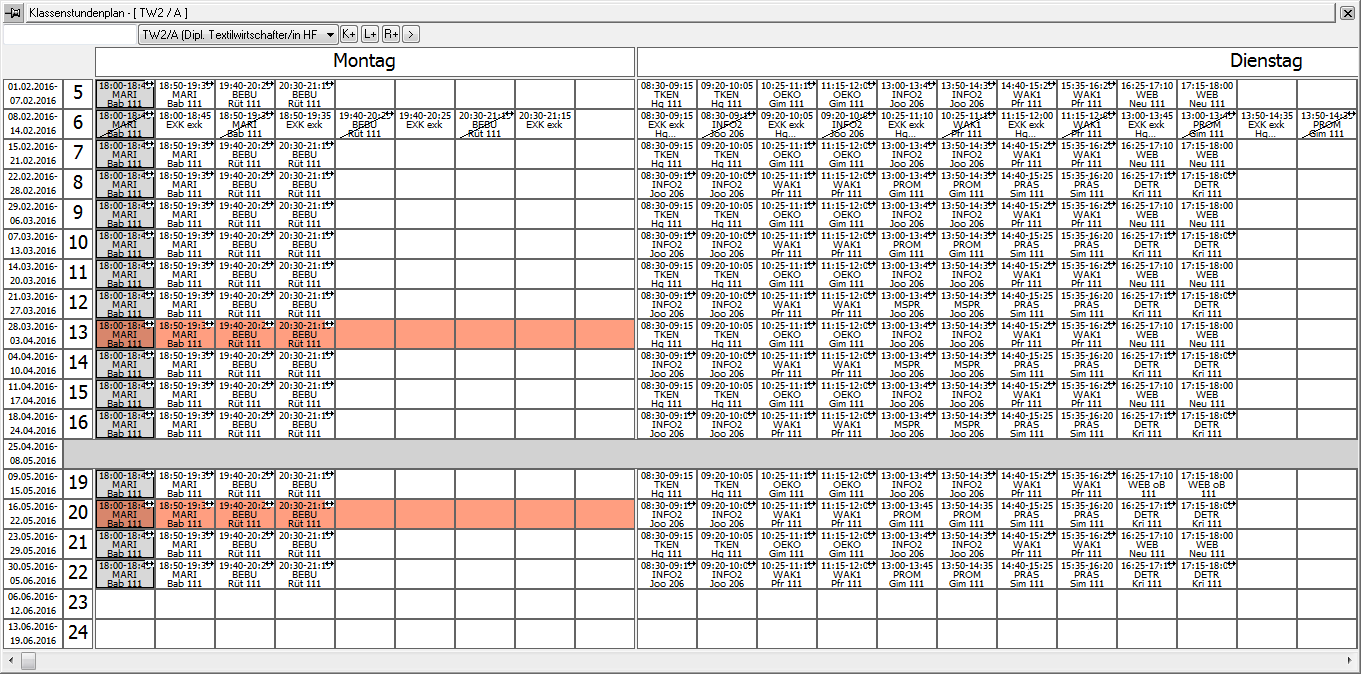Click week 20 number cell
Viewport: 1361px width, 674px height.
[78, 514]
